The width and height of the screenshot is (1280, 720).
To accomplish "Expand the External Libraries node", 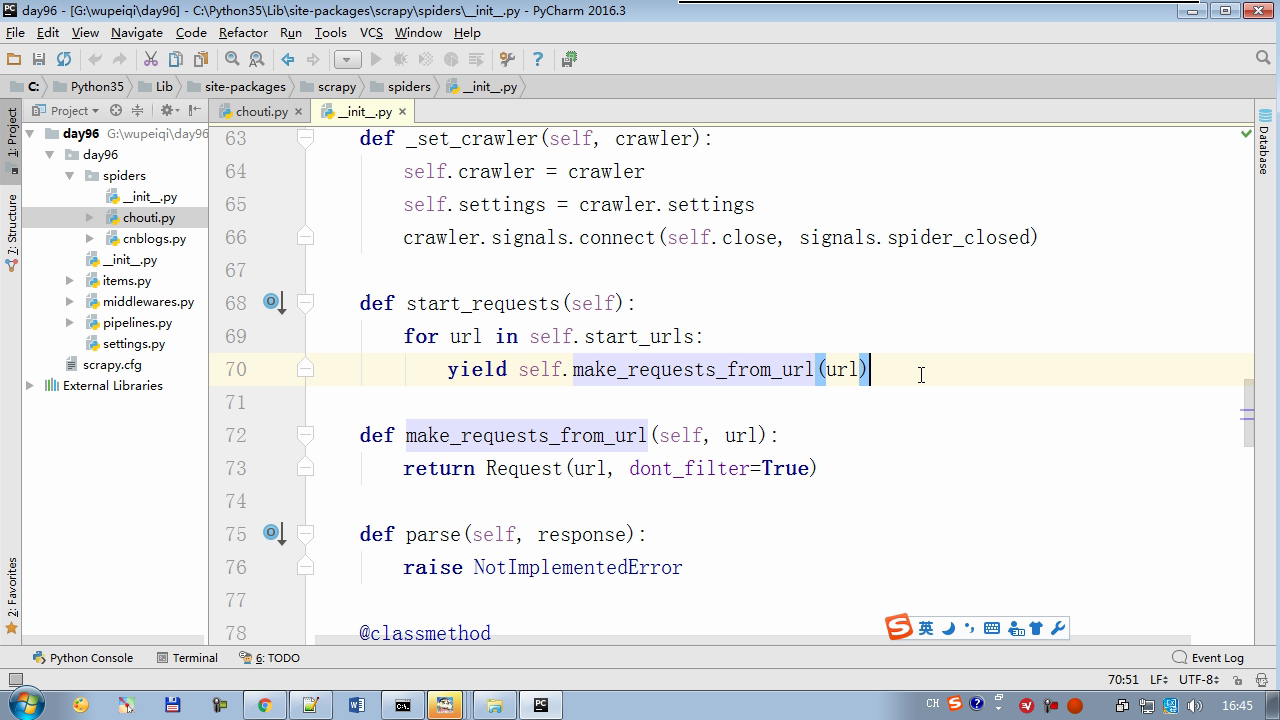I will point(30,386).
